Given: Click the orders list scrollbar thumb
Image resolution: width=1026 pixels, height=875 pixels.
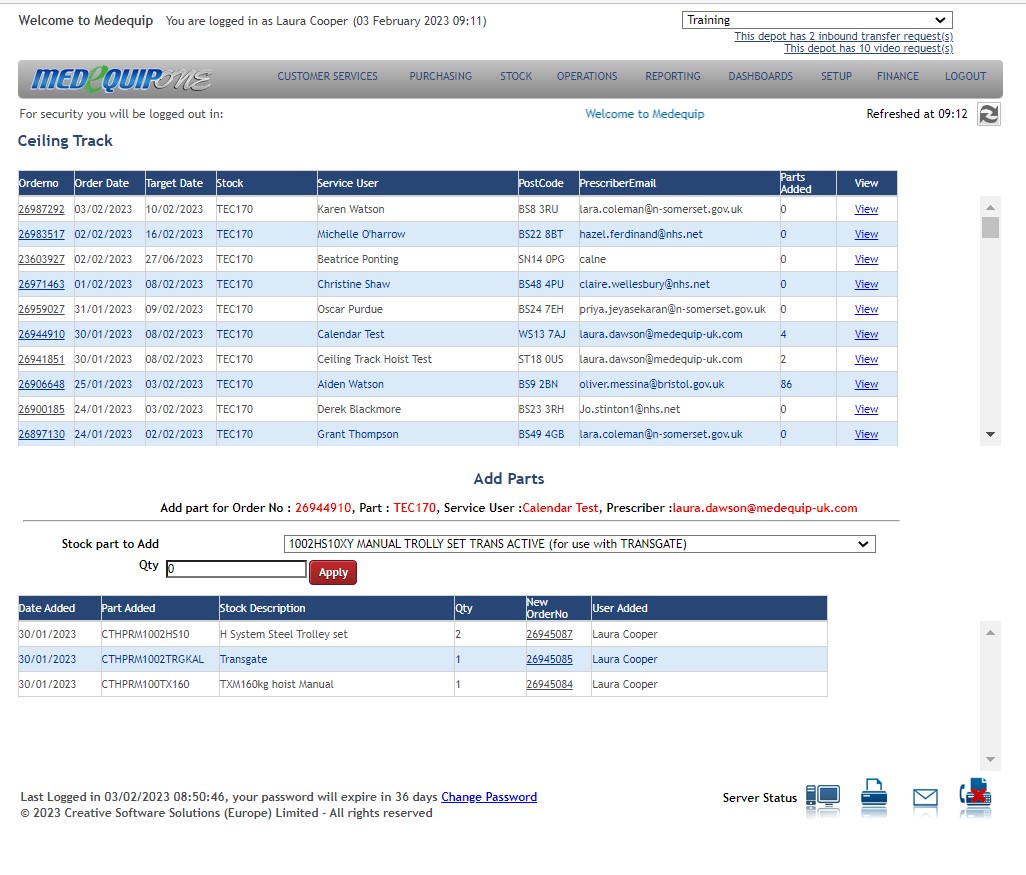Looking at the screenshot, I should click(990, 227).
